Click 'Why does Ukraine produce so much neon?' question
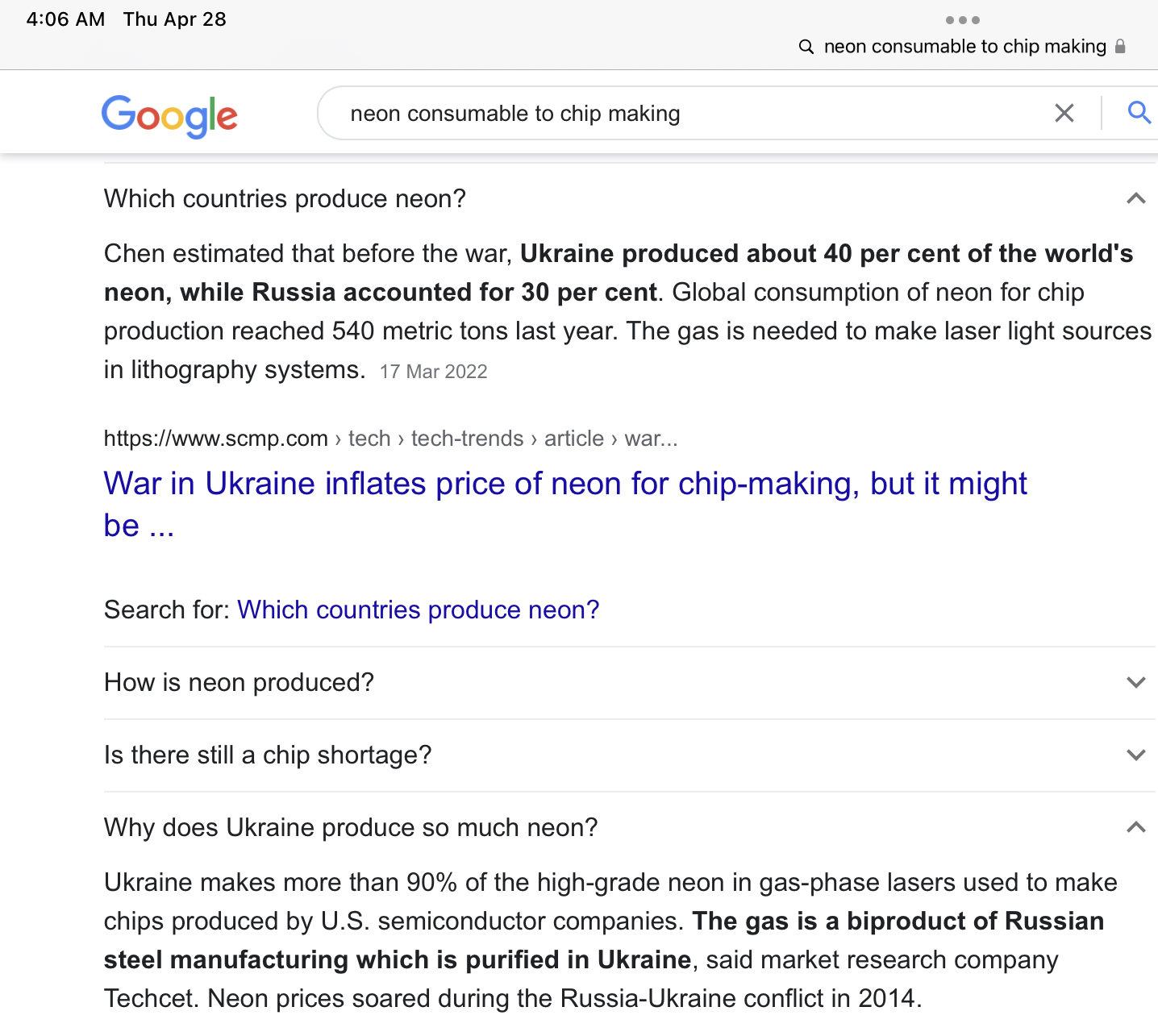Image resolution: width=1158 pixels, height=1036 pixels. point(351,828)
